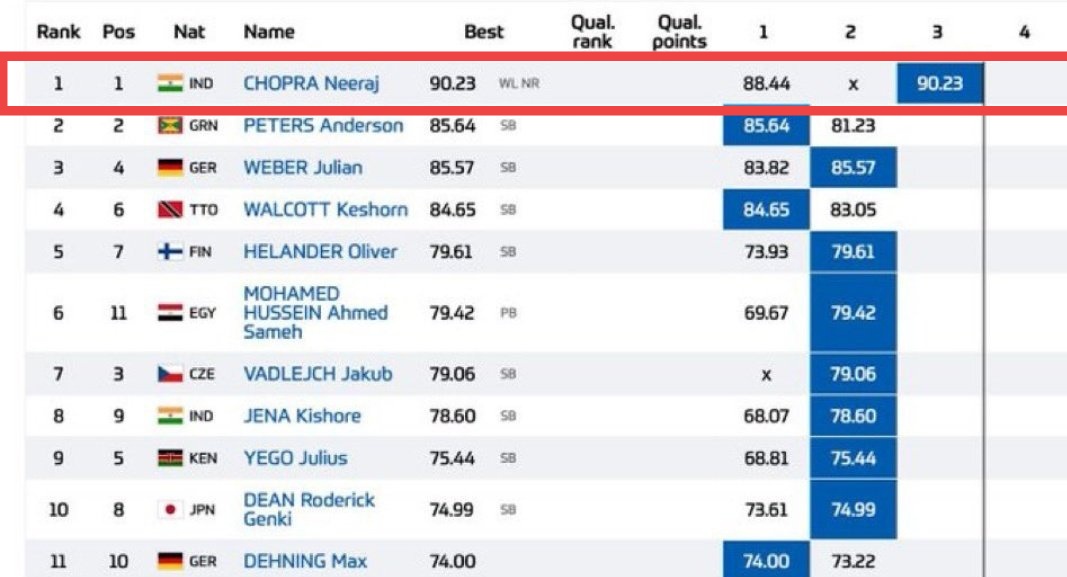Image resolution: width=1067 pixels, height=577 pixels.
Task: Open DEHNING Max athlete link
Action: tap(305, 561)
